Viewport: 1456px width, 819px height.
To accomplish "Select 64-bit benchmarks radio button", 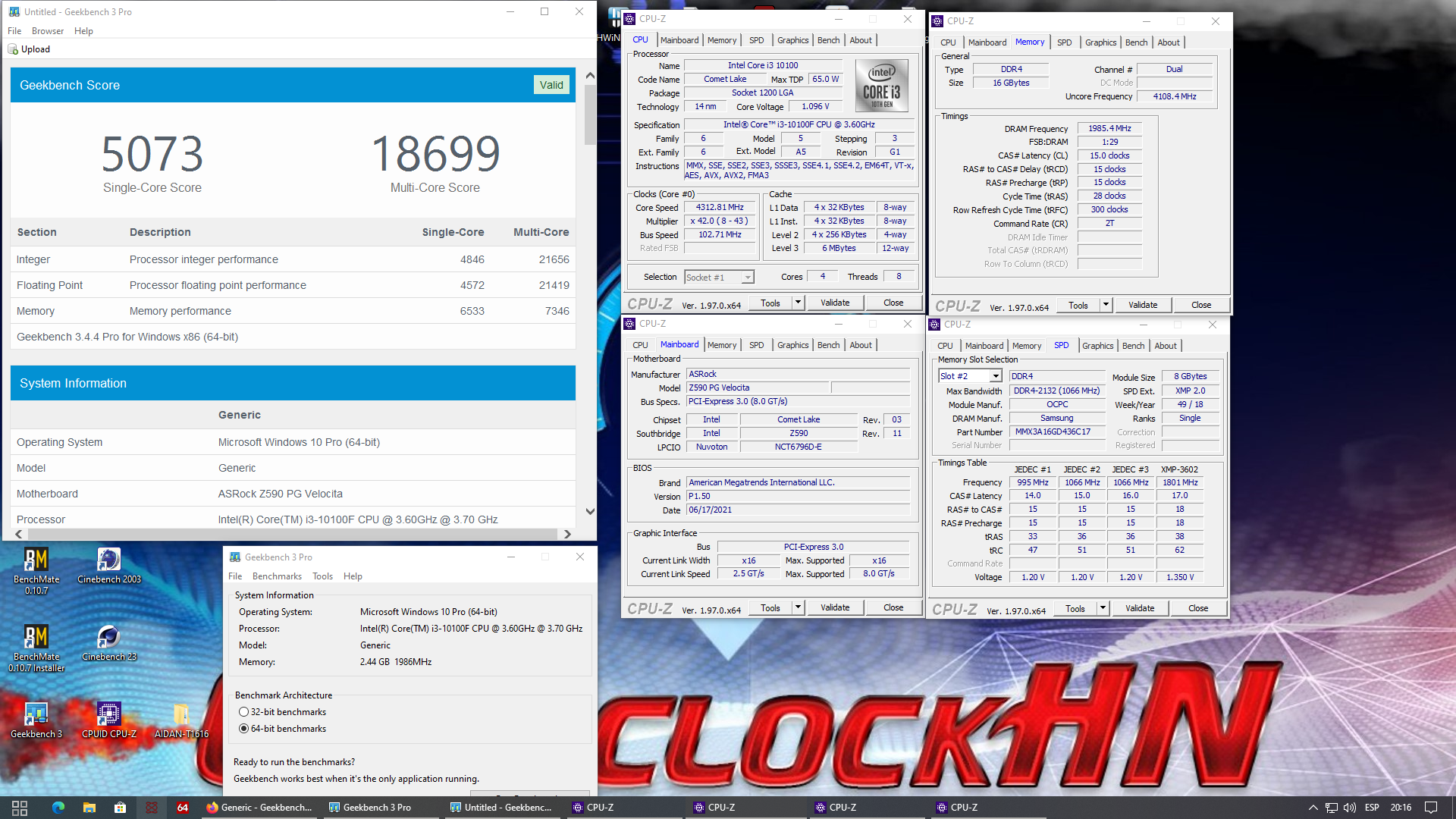I will (x=243, y=729).
